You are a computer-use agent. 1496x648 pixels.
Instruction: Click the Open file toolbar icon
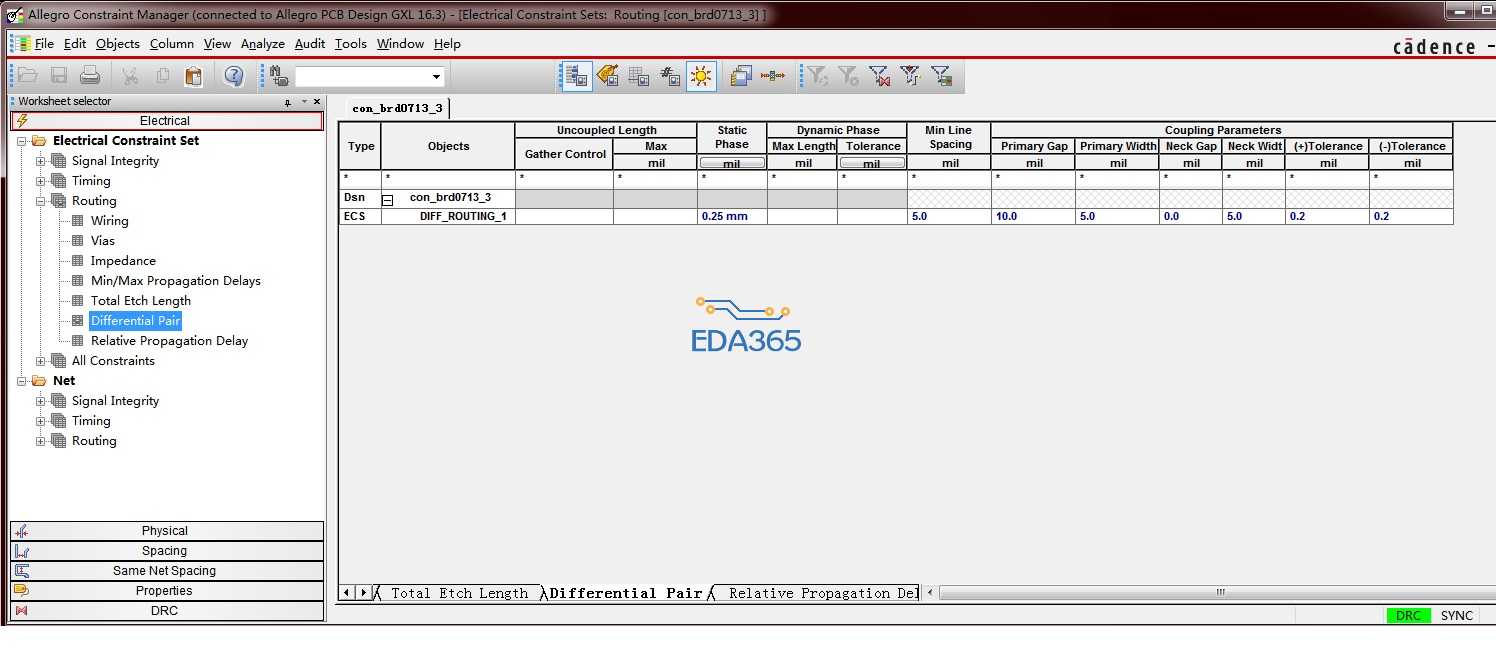coord(28,76)
